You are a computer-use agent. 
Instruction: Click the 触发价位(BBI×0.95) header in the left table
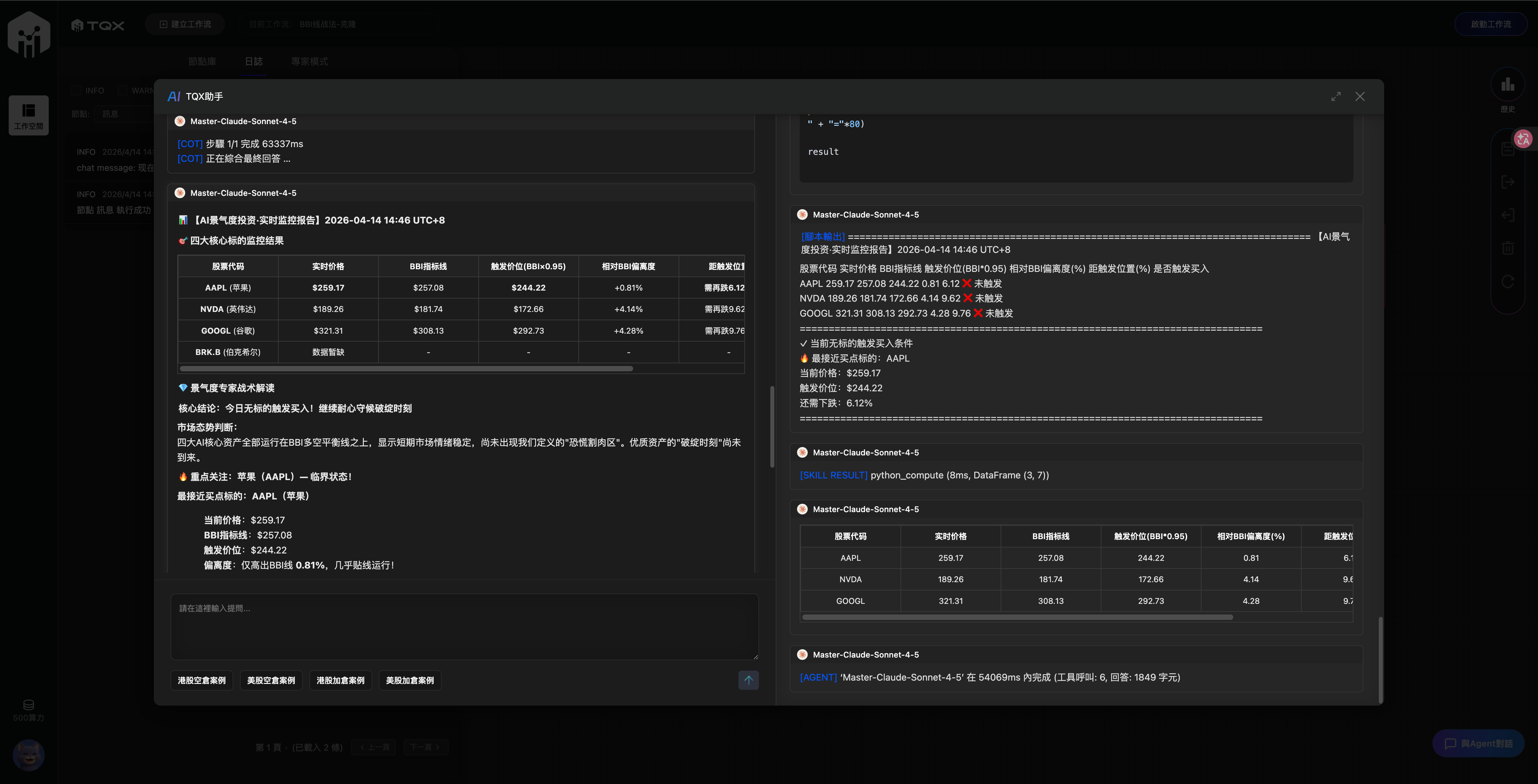click(528, 267)
